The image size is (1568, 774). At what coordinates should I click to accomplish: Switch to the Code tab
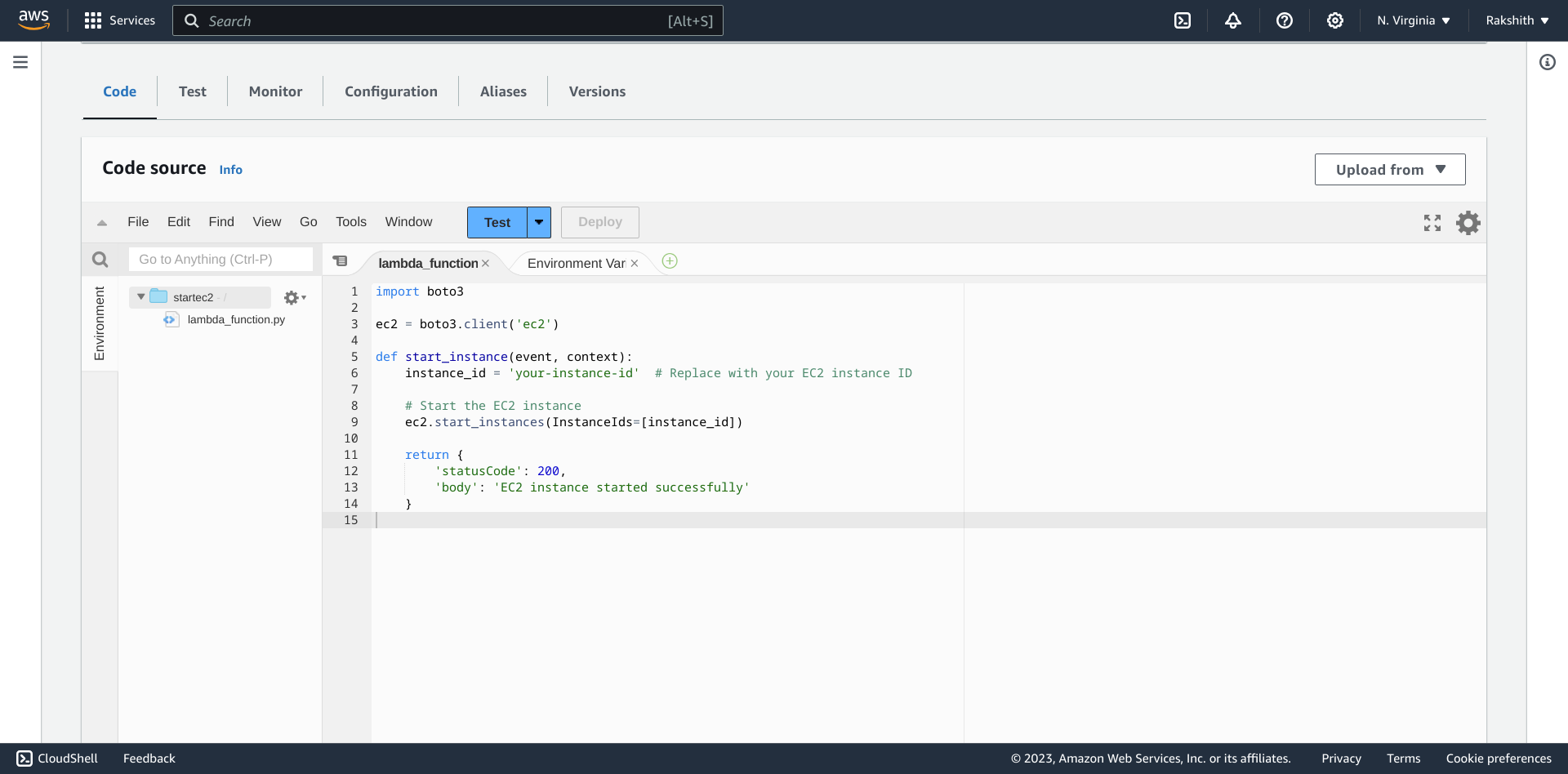point(120,91)
